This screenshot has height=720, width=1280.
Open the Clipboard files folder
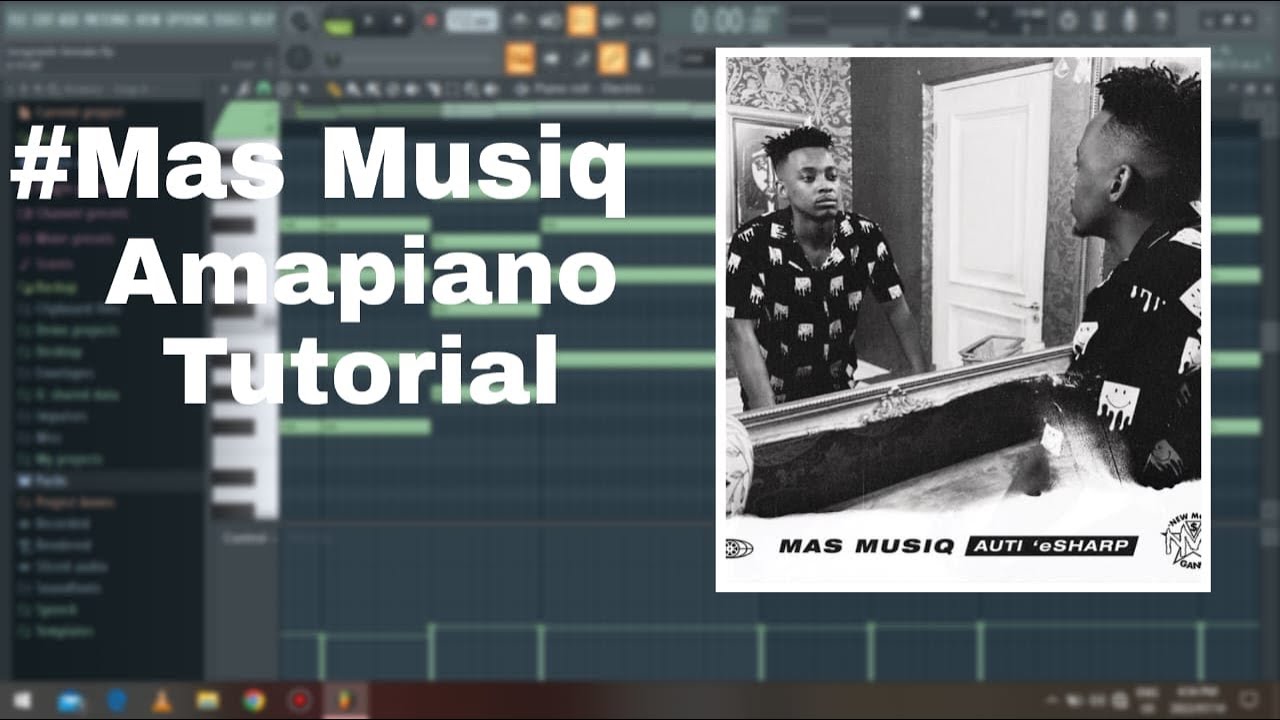(x=70, y=309)
